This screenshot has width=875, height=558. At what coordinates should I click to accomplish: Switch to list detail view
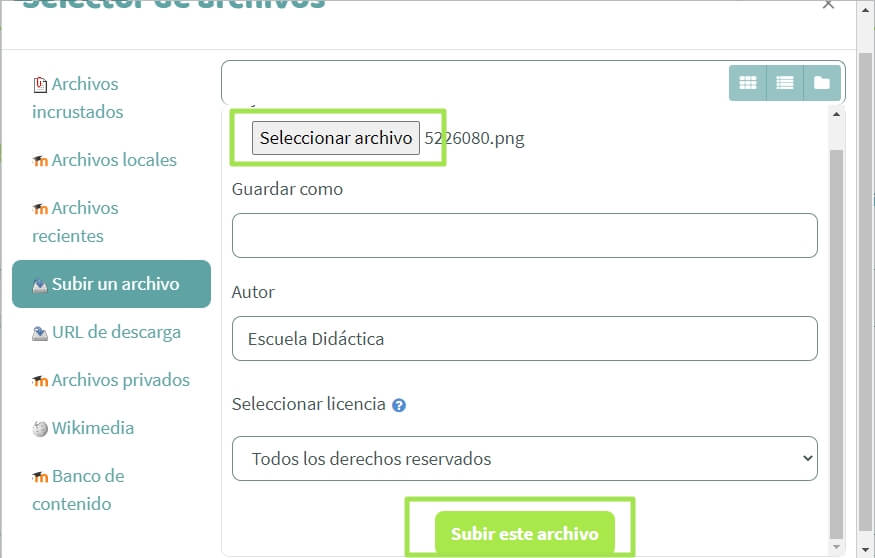pos(785,83)
